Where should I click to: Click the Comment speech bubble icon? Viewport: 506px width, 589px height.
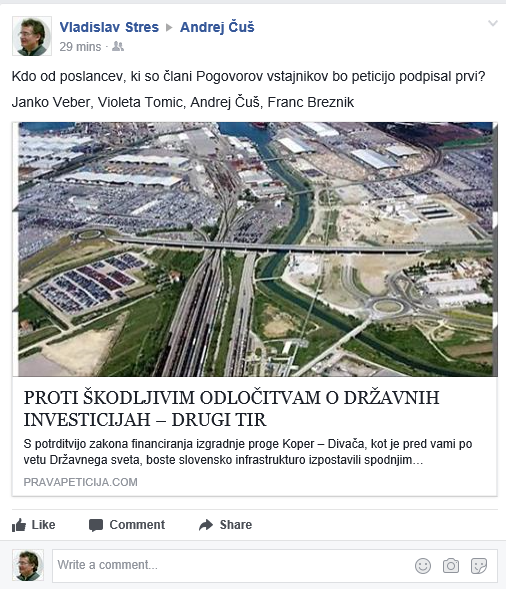pos(96,525)
